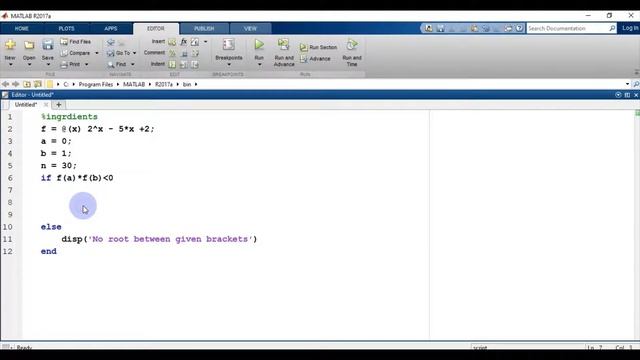This screenshot has width=640, height=360.
Task: Add a new editor tab with plus
Action: coord(58,105)
